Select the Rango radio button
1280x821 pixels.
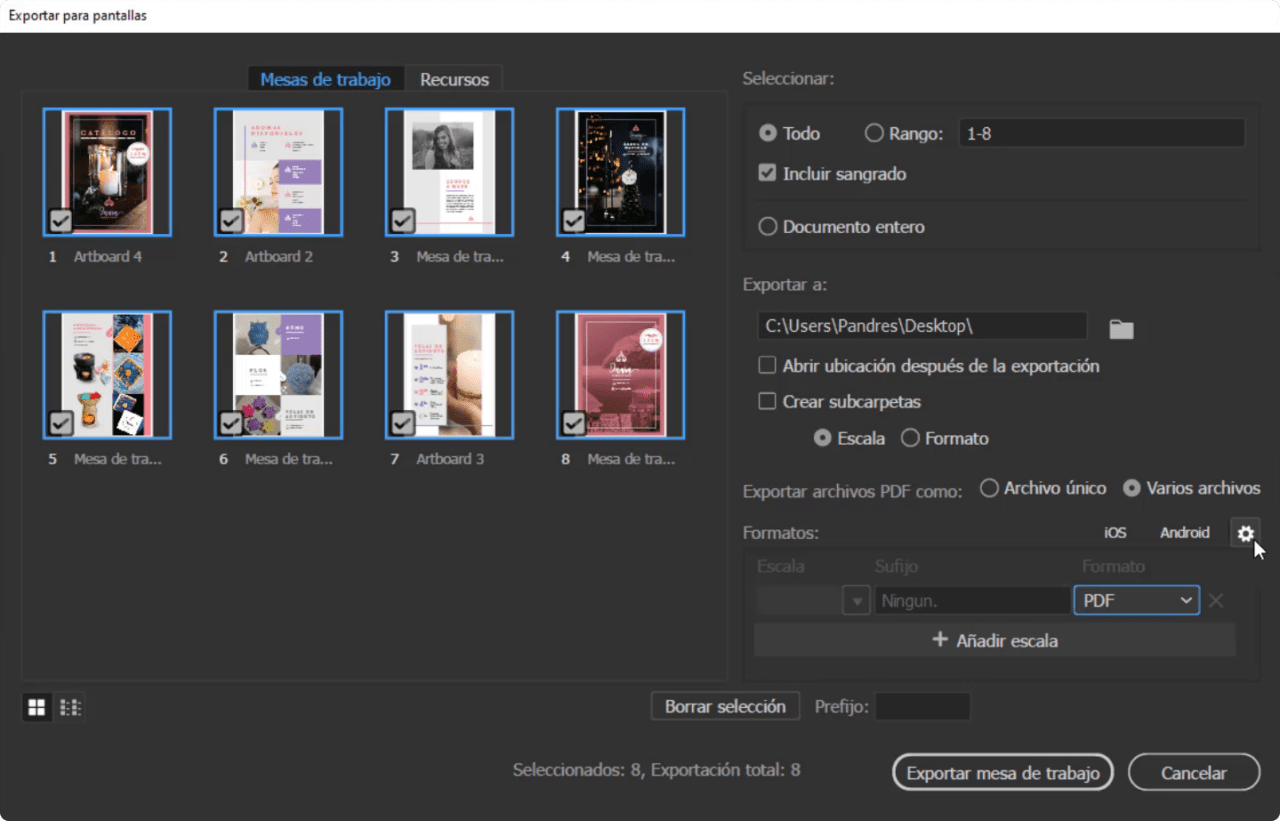(874, 132)
